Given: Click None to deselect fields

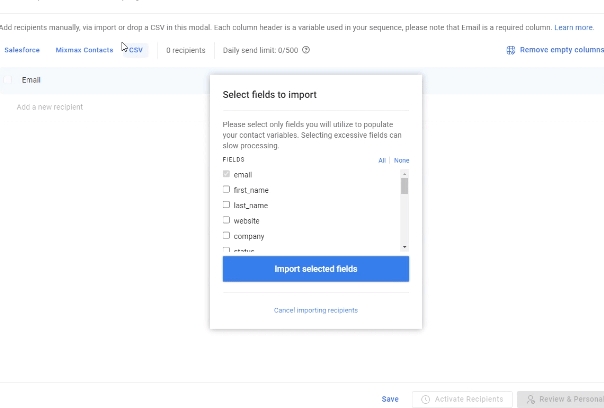Looking at the screenshot, I should 401,160.
